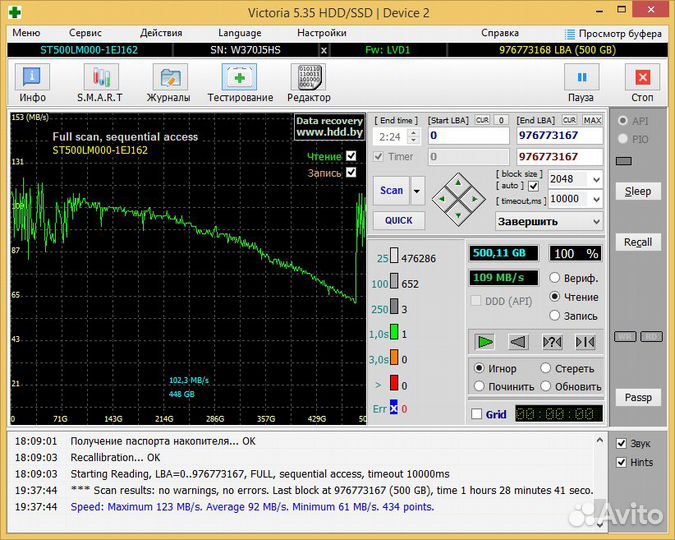Screen dimensions: 675x540
Task: Select the Починить radio option
Action: coord(480,386)
